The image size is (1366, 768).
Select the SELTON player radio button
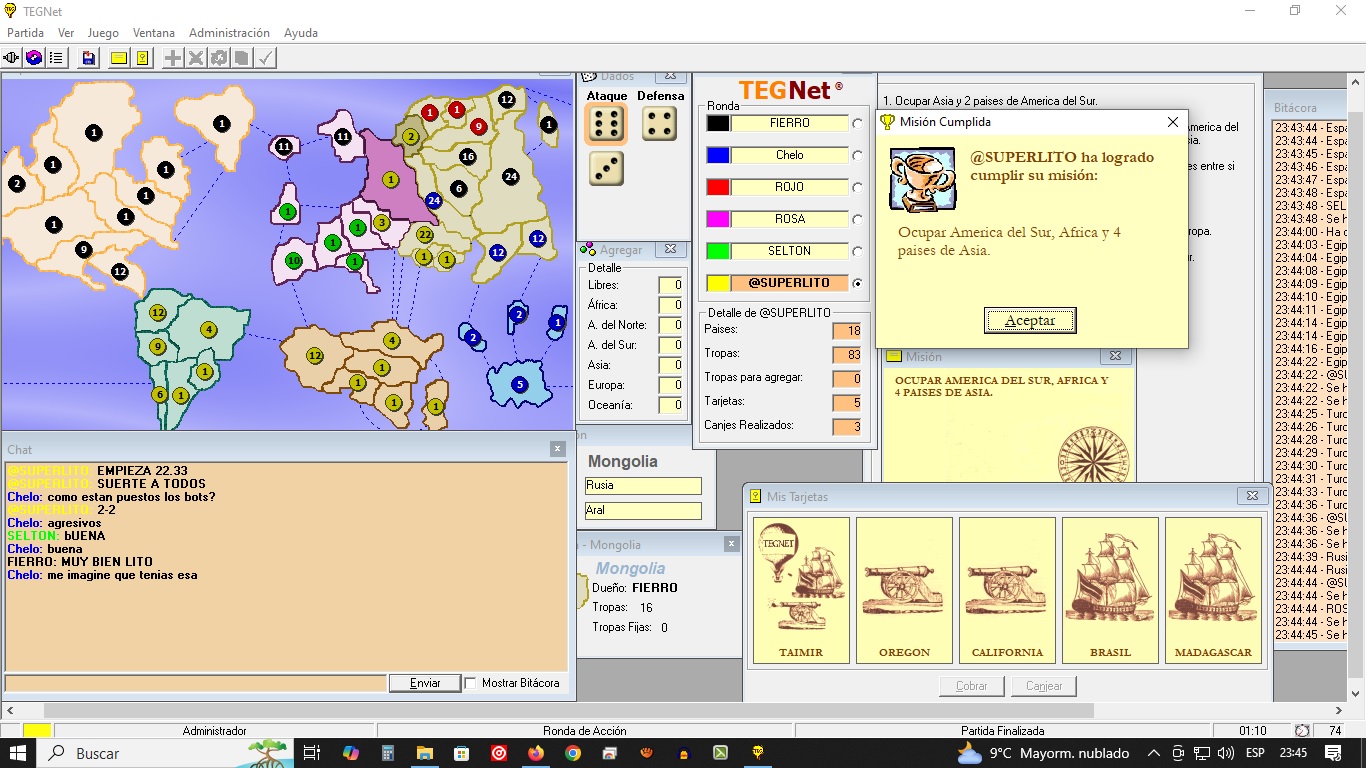857,251
